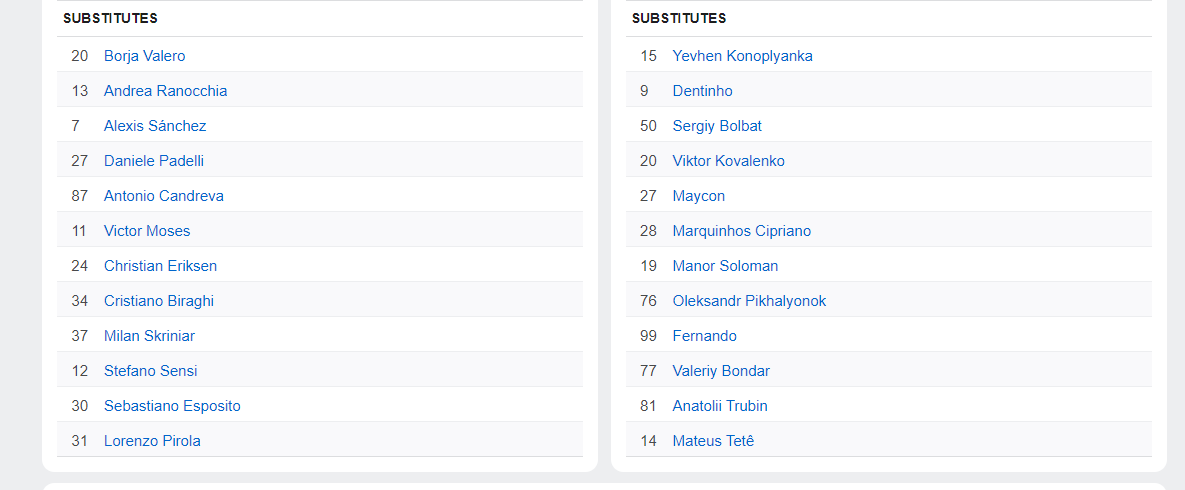Screen dimensions: 1185x490
Task: Select Stefano Sensi from the list
Action: (x=150, y=371)
